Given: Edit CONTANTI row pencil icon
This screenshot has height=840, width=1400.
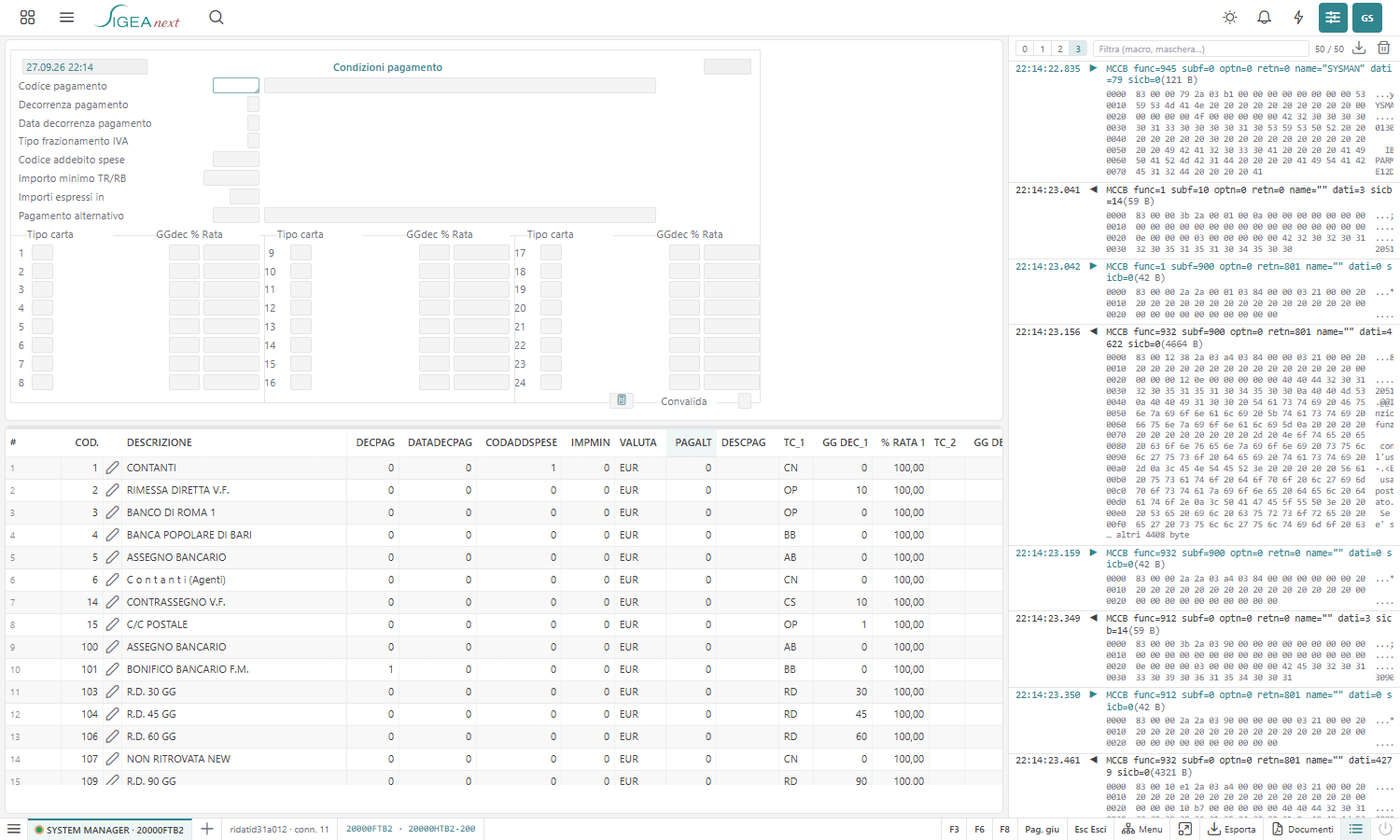Looking at the screenshot, I should coord(112,468).
